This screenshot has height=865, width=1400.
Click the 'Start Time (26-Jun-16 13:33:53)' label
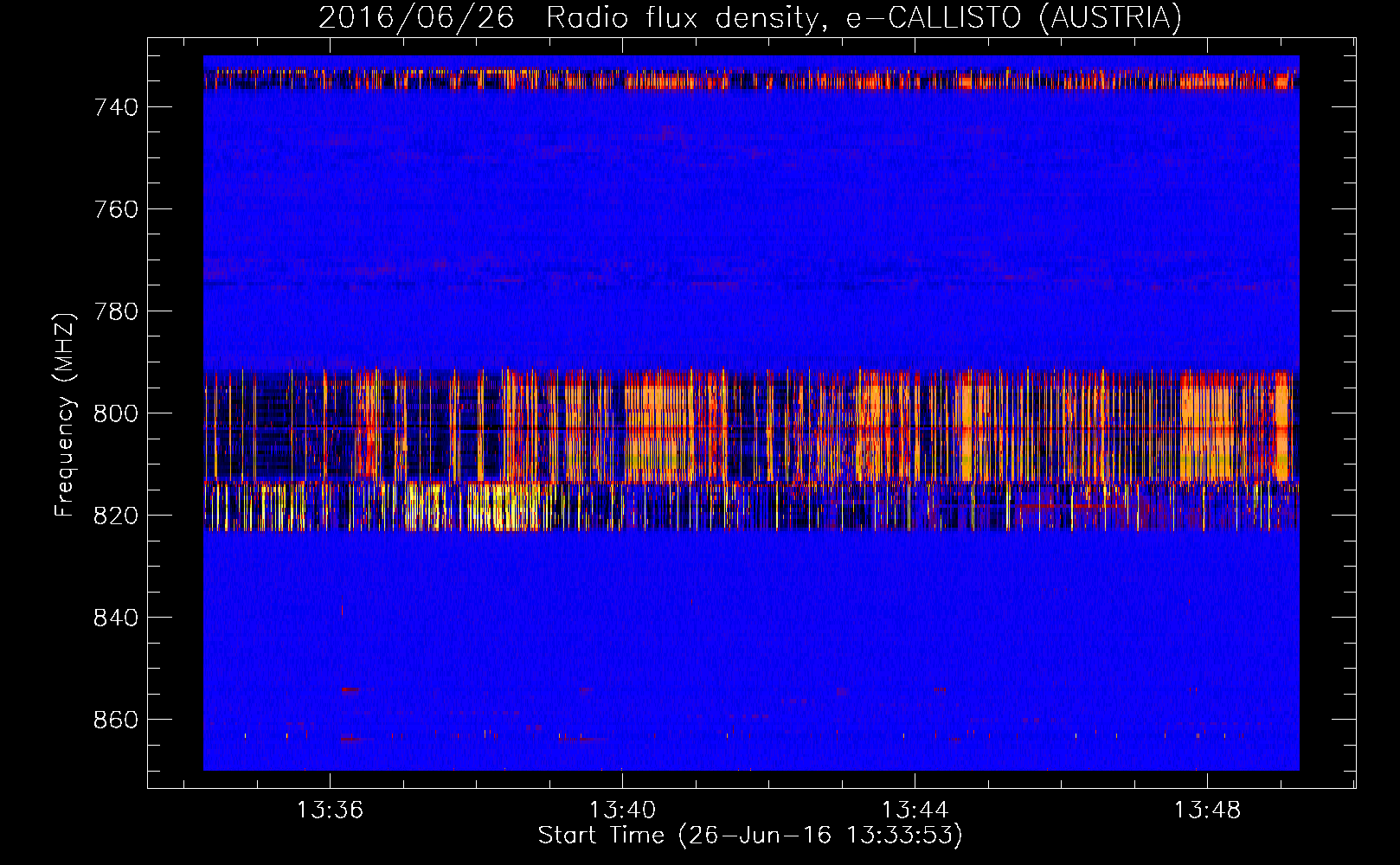pyautogui.click(x=749, y=836)
